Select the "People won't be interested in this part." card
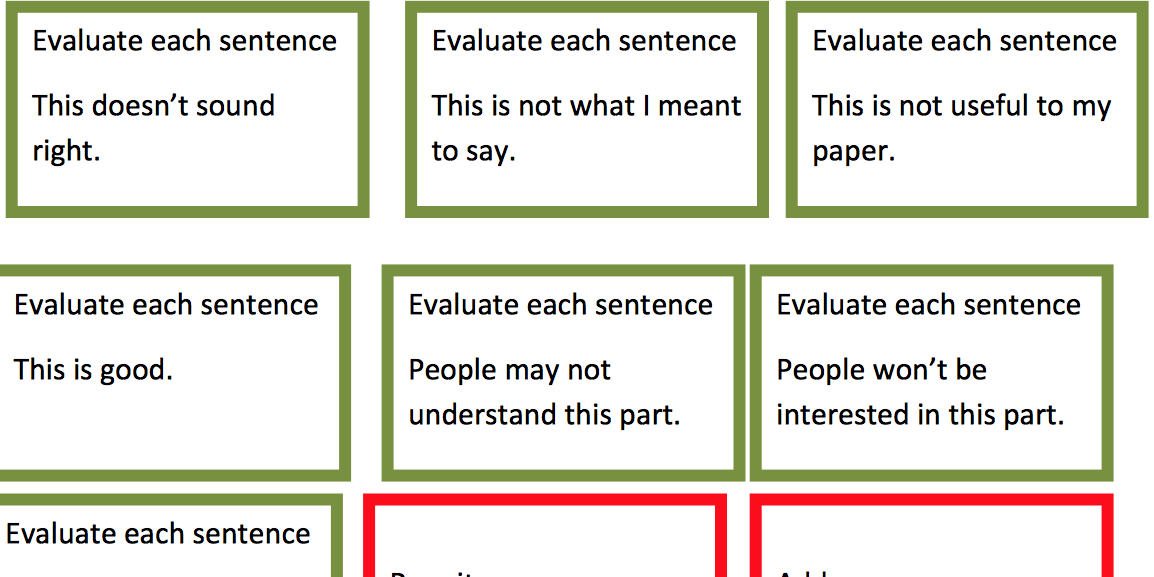The image size is (1154, 577). 932,373
